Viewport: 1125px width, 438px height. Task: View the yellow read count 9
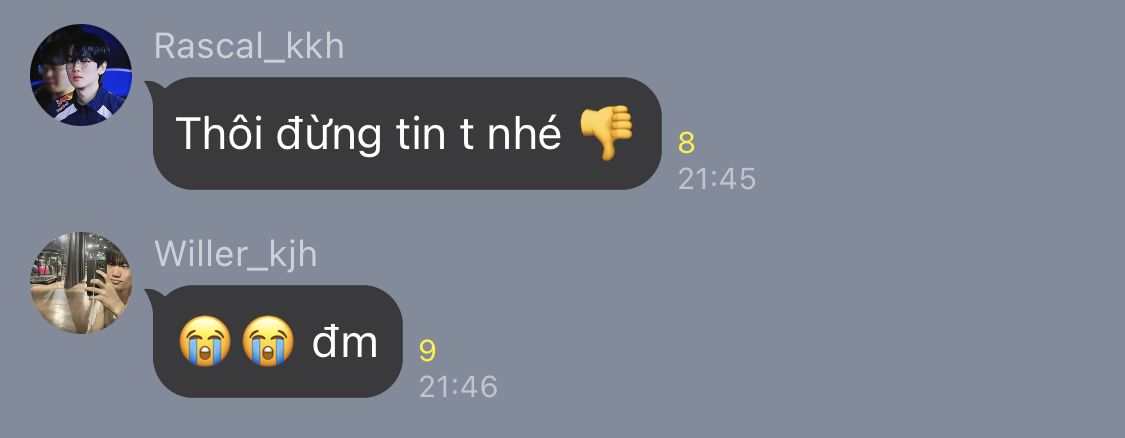[428, 351]
